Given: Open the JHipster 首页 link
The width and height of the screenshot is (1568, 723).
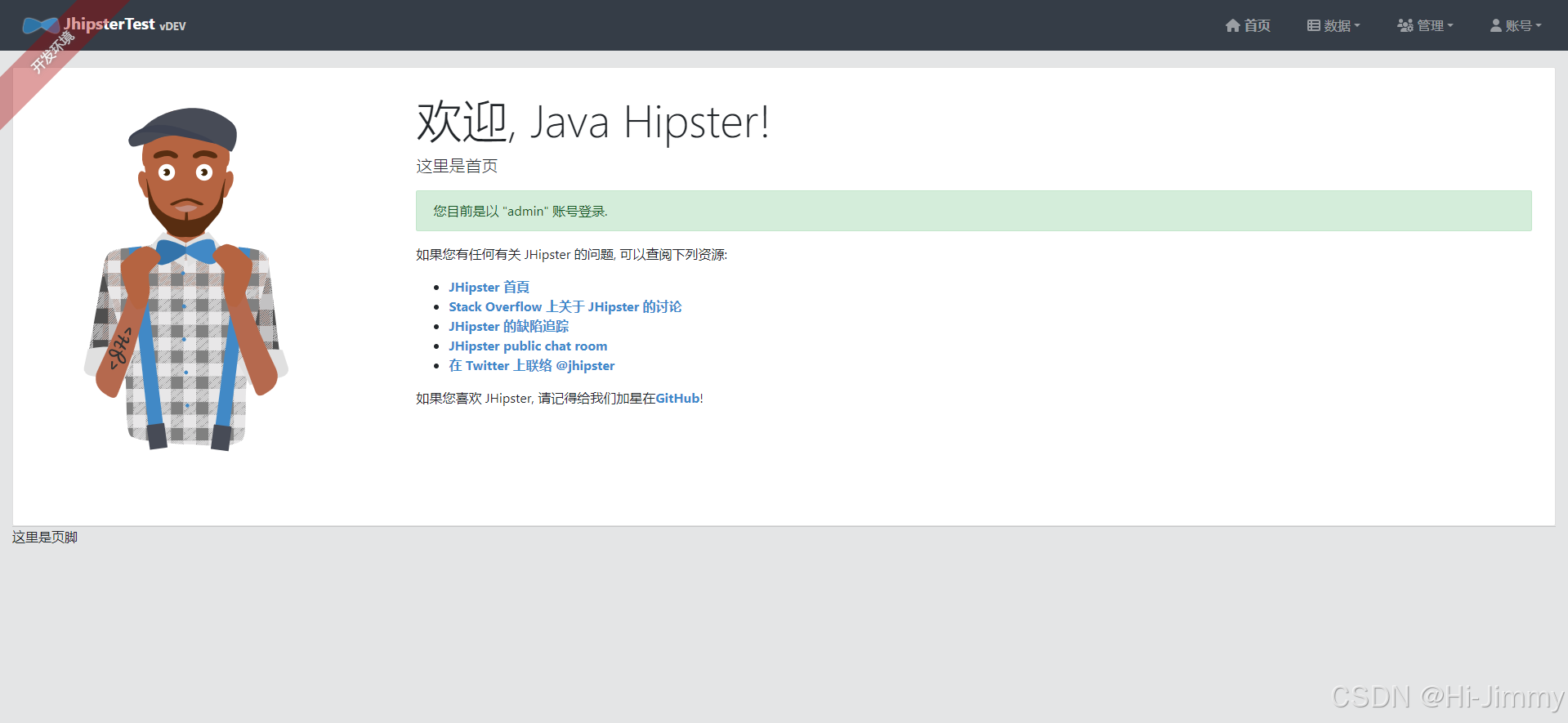Looking at the screenshot, I should 489,287.
